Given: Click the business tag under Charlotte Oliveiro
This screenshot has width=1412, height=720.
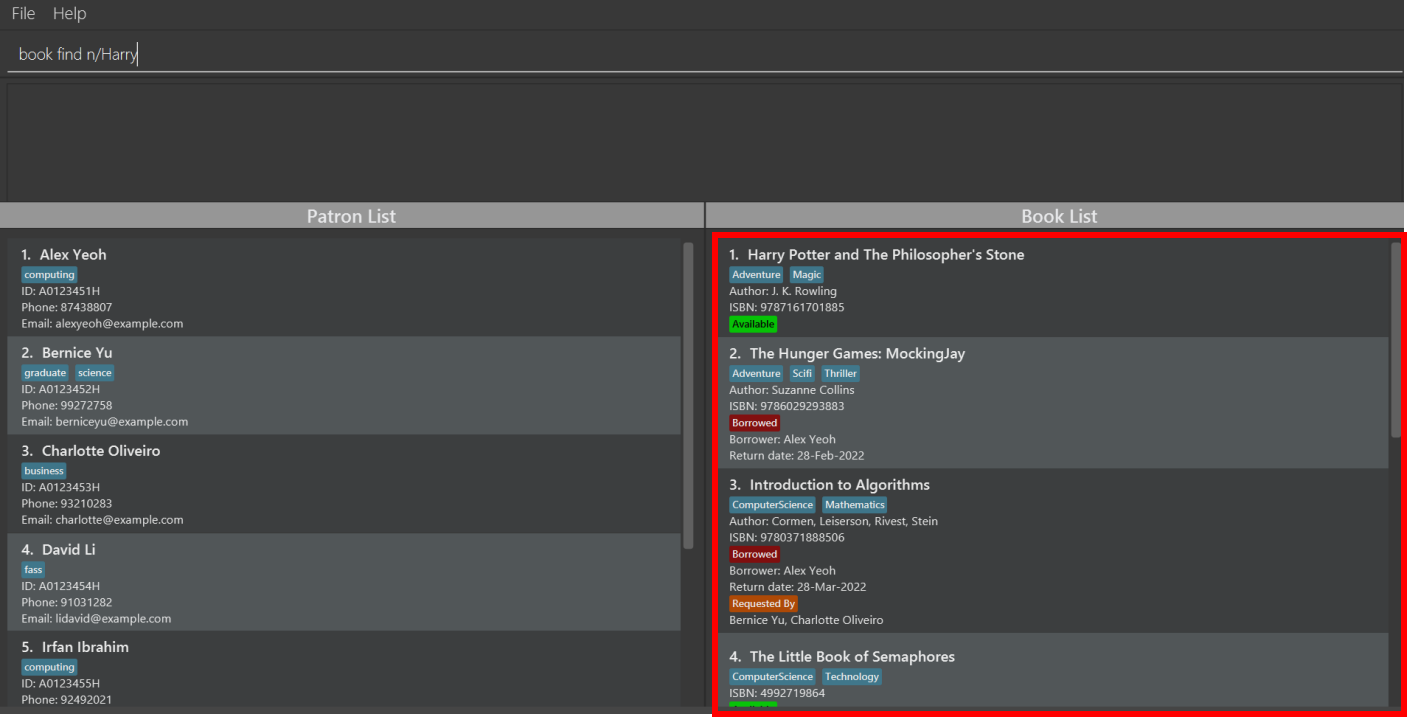Looking at the screenshot, I should [x=44, y=471].
